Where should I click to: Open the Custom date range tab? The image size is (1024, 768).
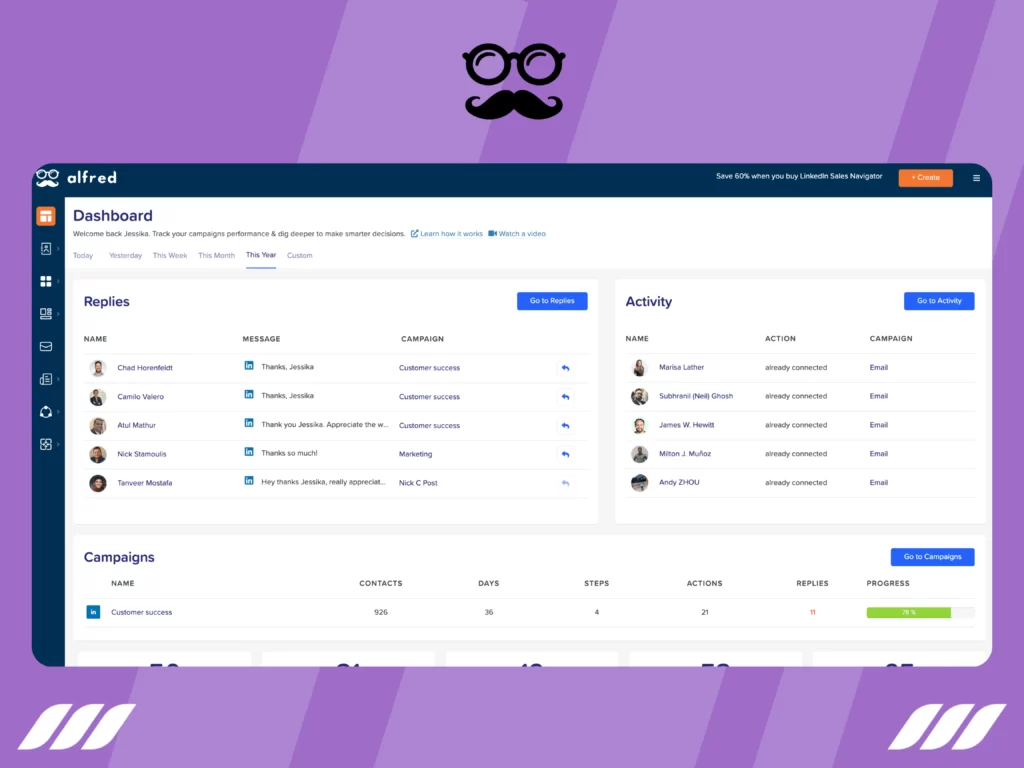(300, 255)
